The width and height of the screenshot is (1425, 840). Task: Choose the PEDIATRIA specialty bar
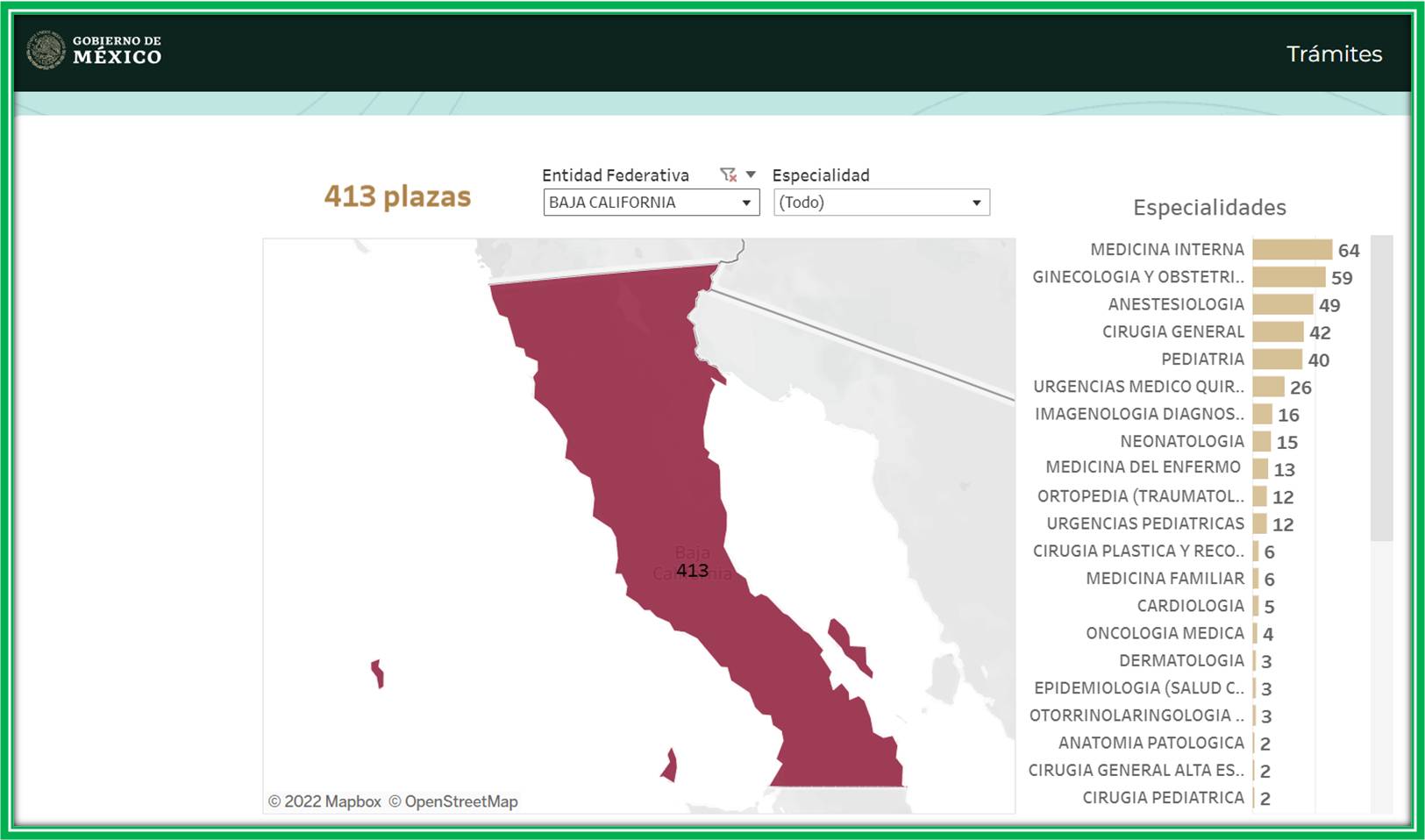click(1277, 359)
